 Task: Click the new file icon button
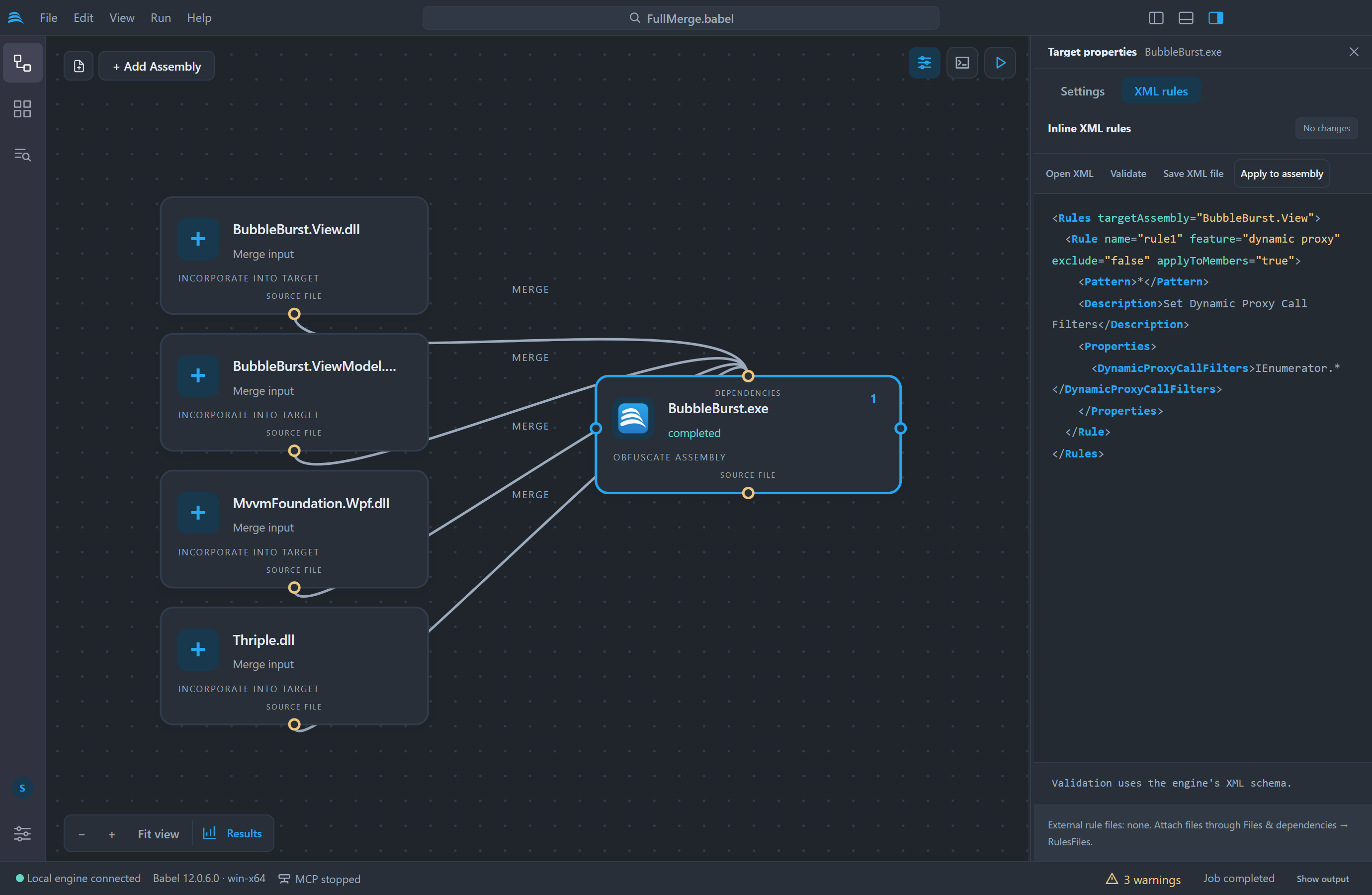(x=79, y=66)
